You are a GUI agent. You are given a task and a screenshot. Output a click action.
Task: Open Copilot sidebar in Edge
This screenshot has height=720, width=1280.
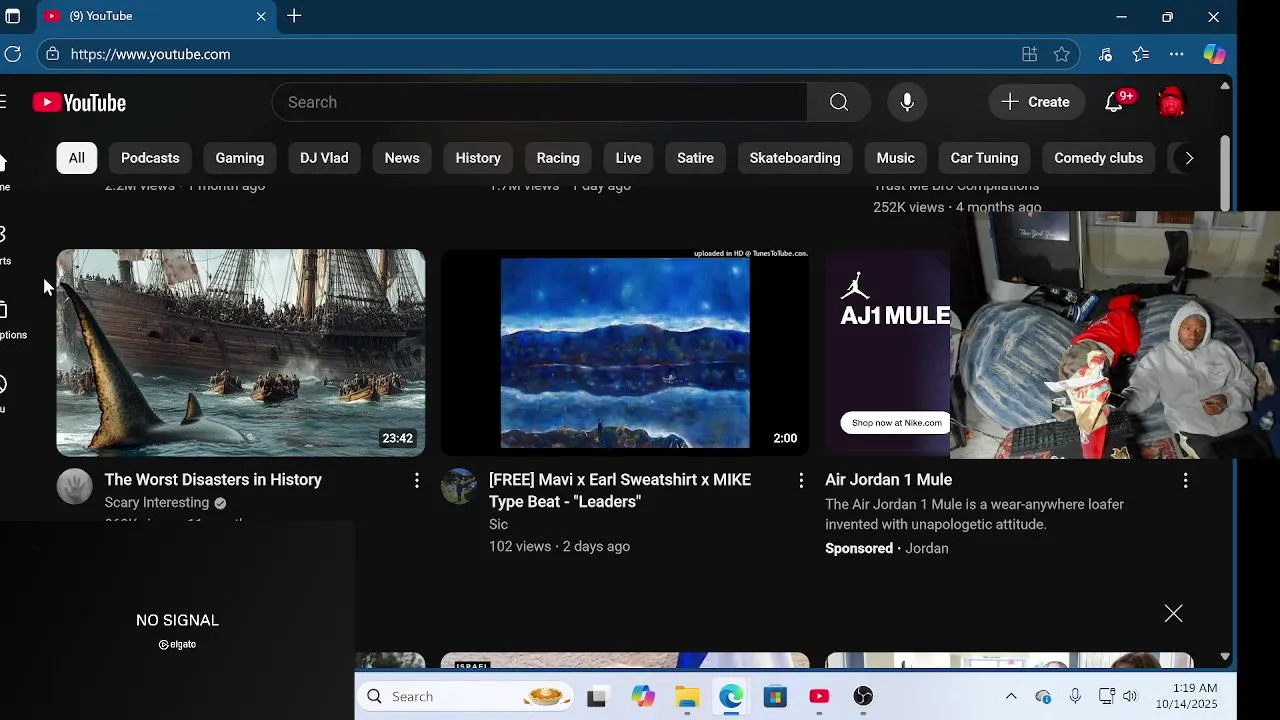1214,54
